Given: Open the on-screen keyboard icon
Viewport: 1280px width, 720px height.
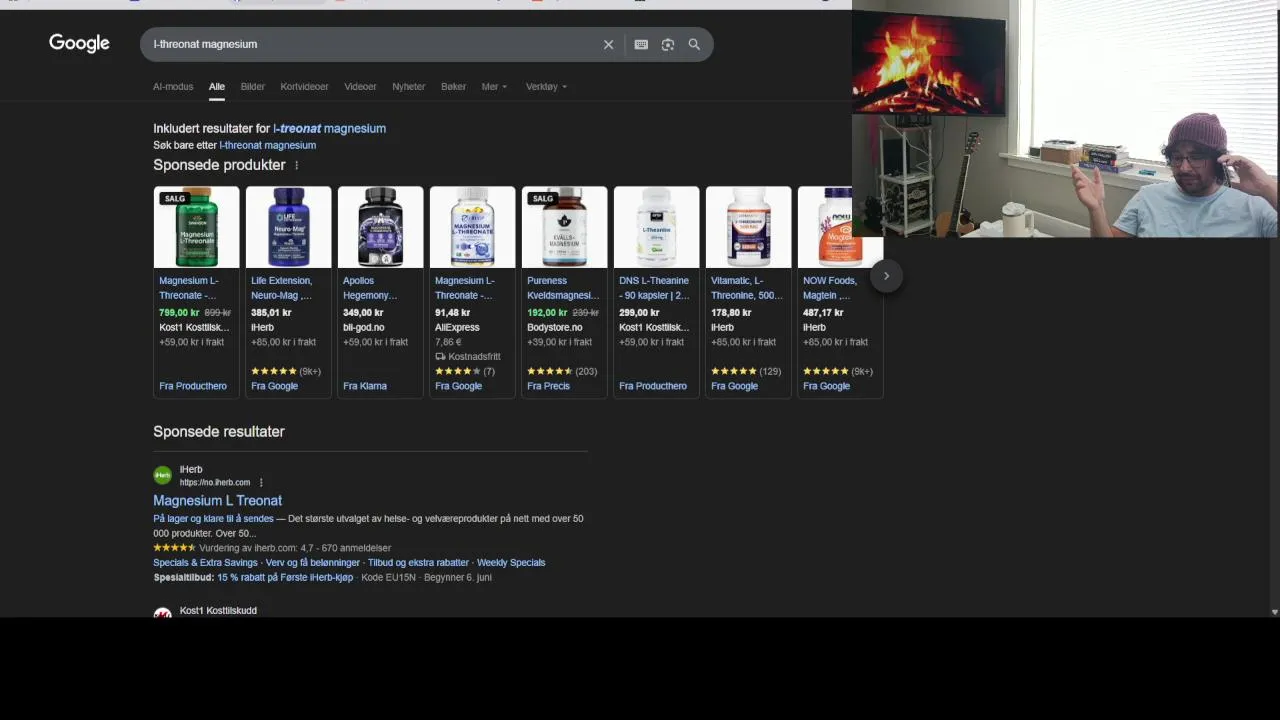Looking at the screenshot, I should tap(641, 44).
